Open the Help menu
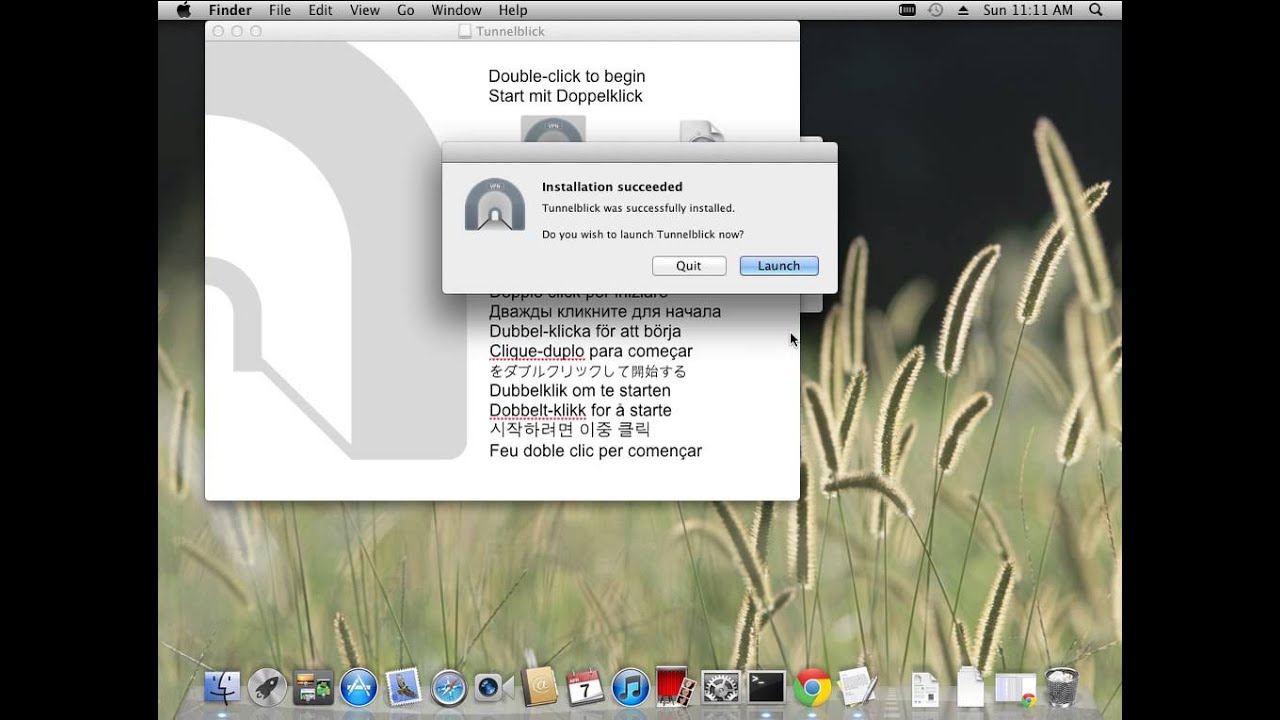This screenshot has height=720, width=1280. pyautogui.click(x=512, y=10)
